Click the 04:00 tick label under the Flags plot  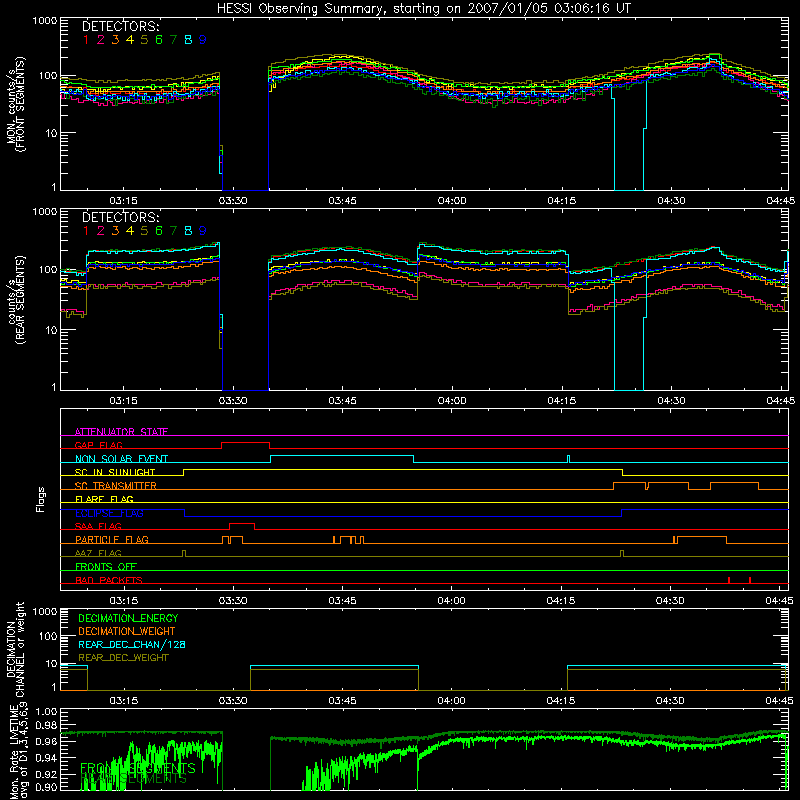(451, 601)
